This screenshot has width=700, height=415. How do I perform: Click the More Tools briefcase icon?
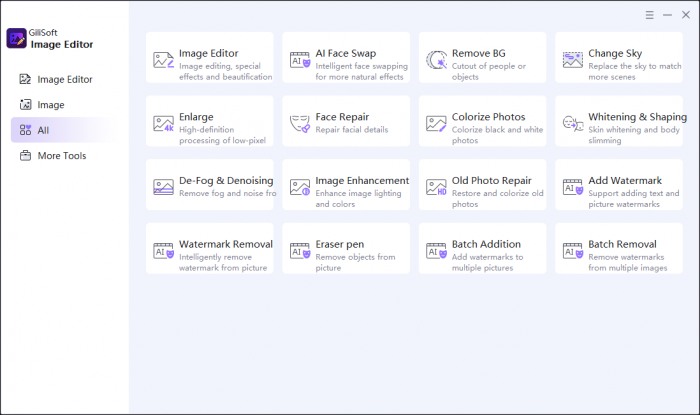tap(25, 156)
